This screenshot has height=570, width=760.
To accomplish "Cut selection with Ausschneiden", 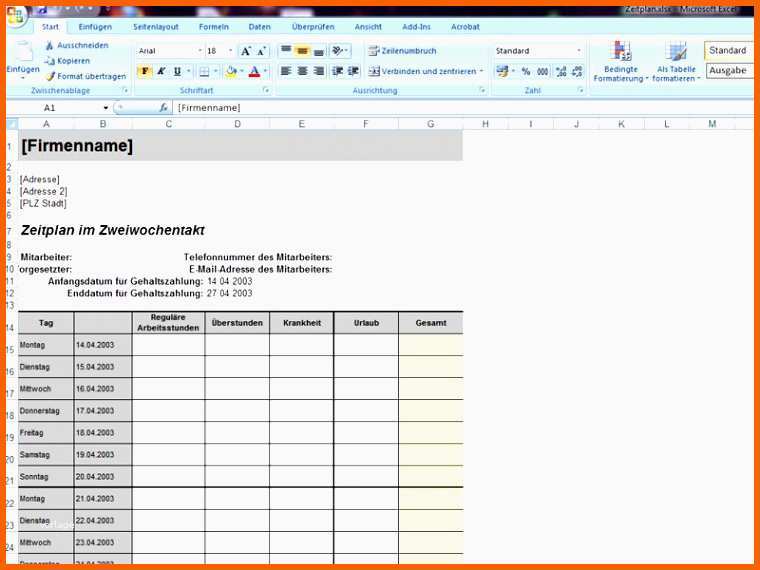I will click(77, 45).
